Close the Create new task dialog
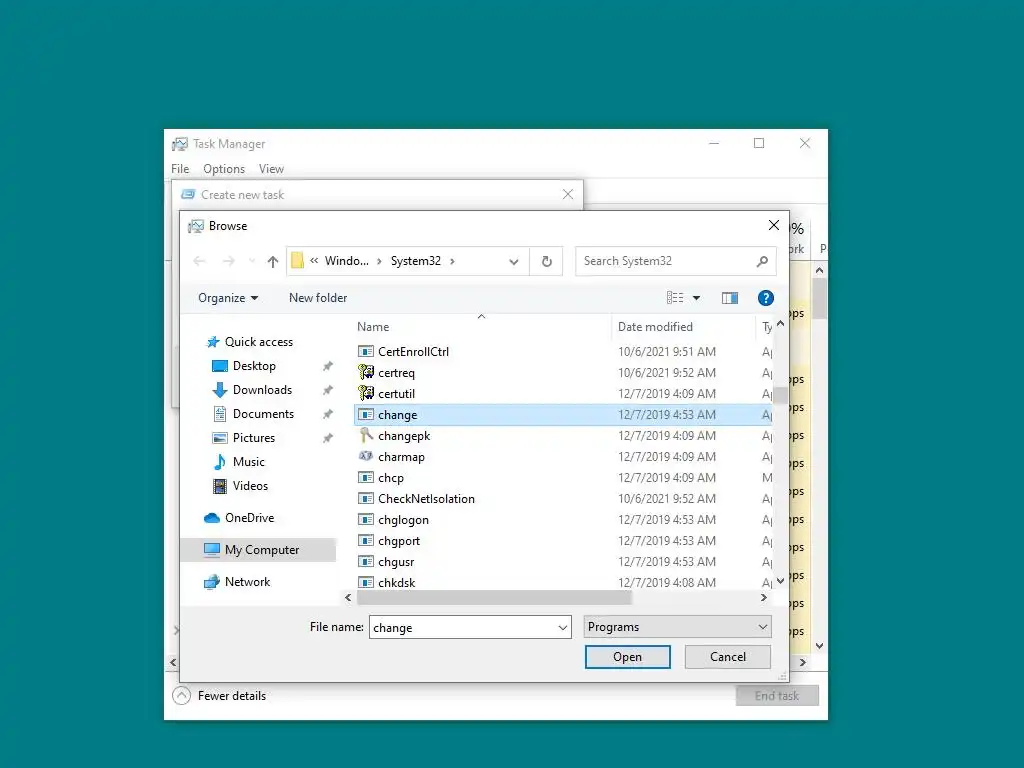Image resolution: width=1024 pixels, height=768 pixels. (568, 195)
